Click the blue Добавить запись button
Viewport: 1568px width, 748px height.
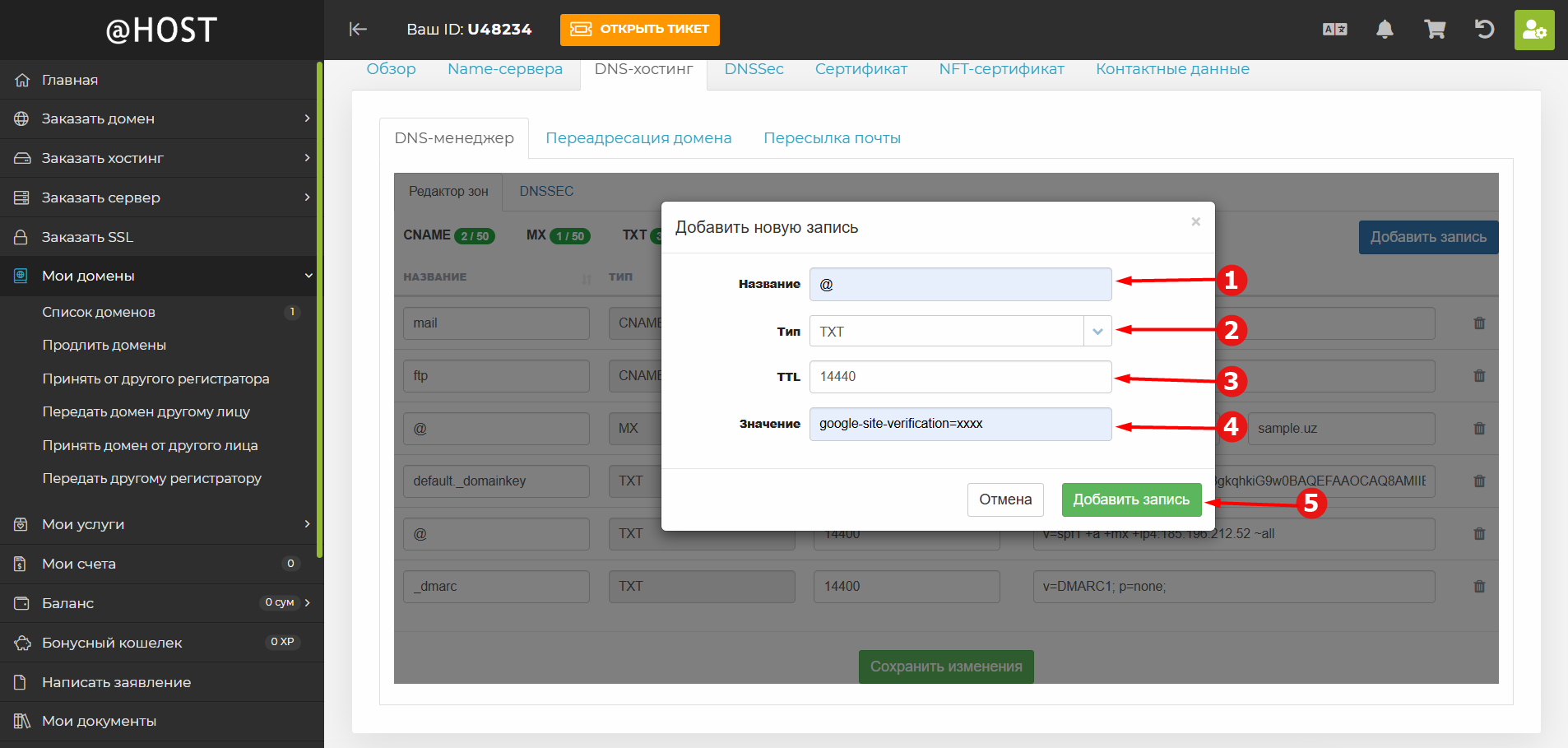tap(1428, 237)
